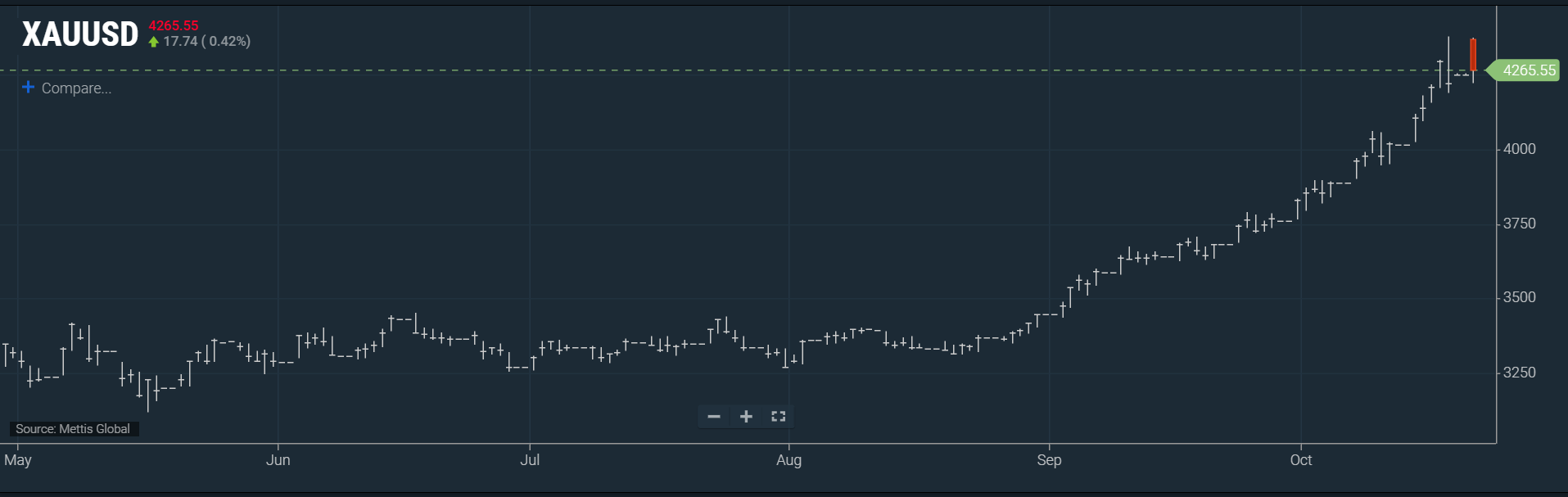Select the XAUUSD symbol title
The width and height of the screenshot is (1568, 497).
point(80,34)
